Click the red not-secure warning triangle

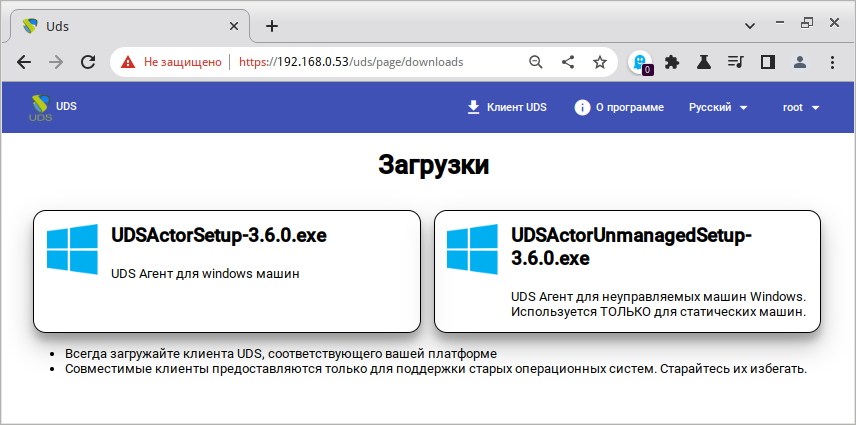click(x=128, y=62)
